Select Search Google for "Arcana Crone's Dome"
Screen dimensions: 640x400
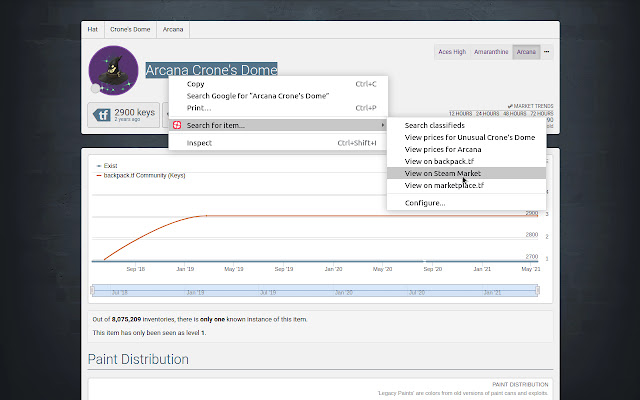click(278, 96)
